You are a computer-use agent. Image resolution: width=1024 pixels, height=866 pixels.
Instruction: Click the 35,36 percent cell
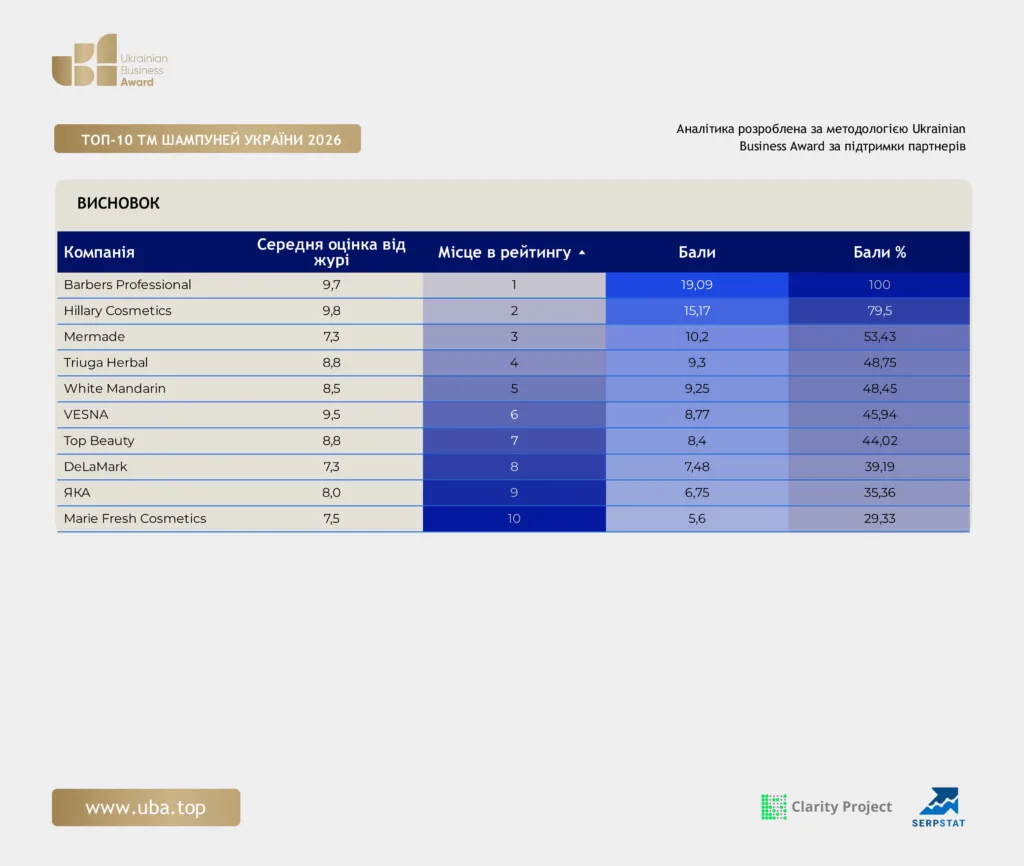[x=879, y=492]
